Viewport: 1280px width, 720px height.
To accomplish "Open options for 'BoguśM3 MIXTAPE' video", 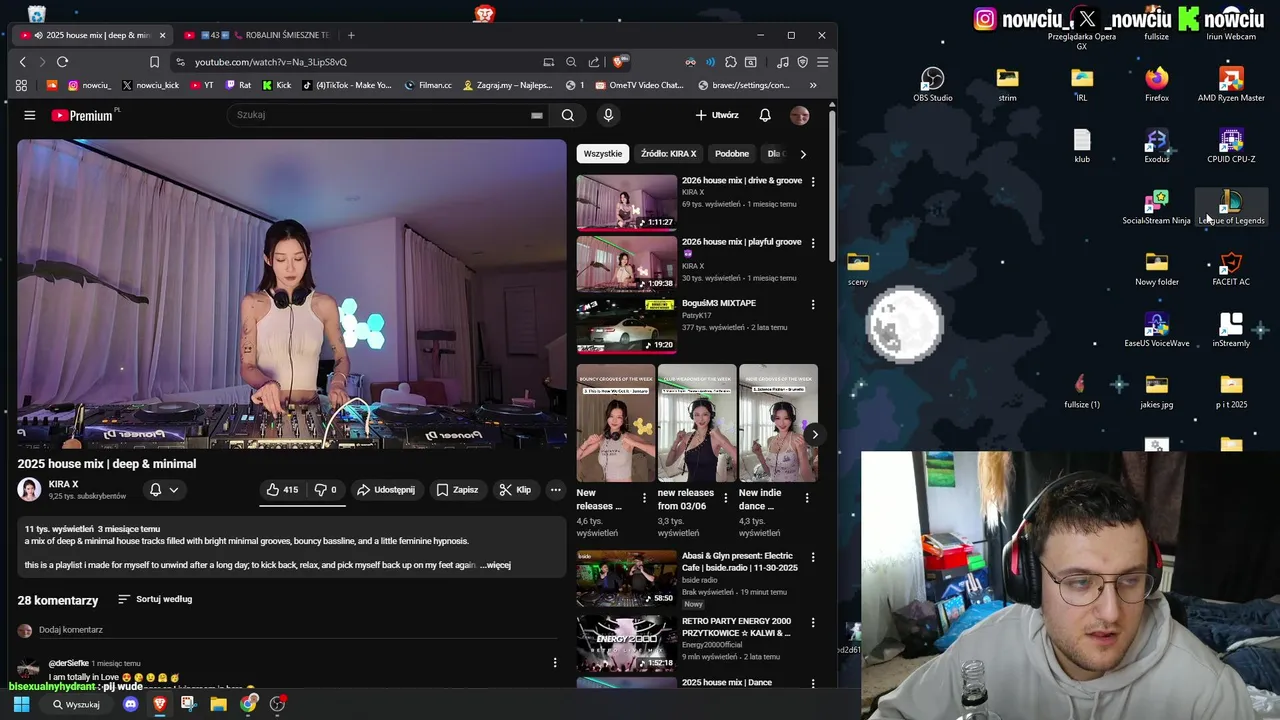I will [x=812, y=304].
